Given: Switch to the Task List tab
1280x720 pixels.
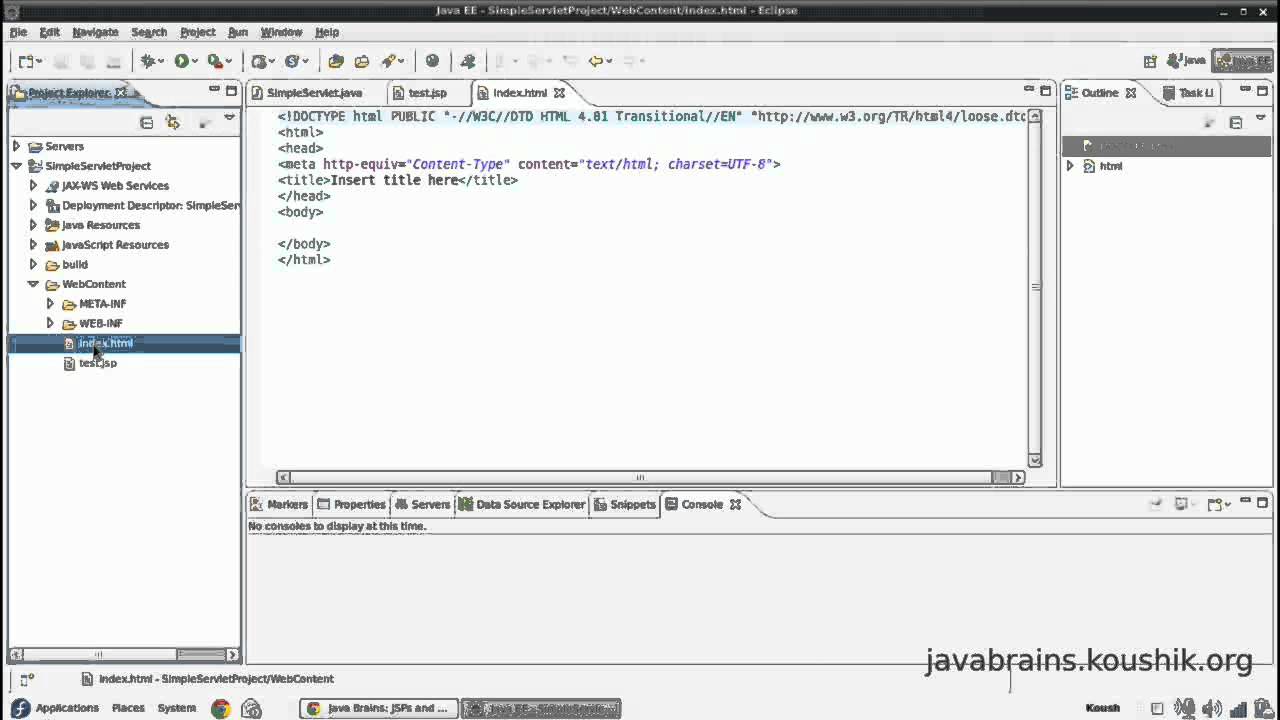Looking at the screenshot, I should (x=1188, y=93).
